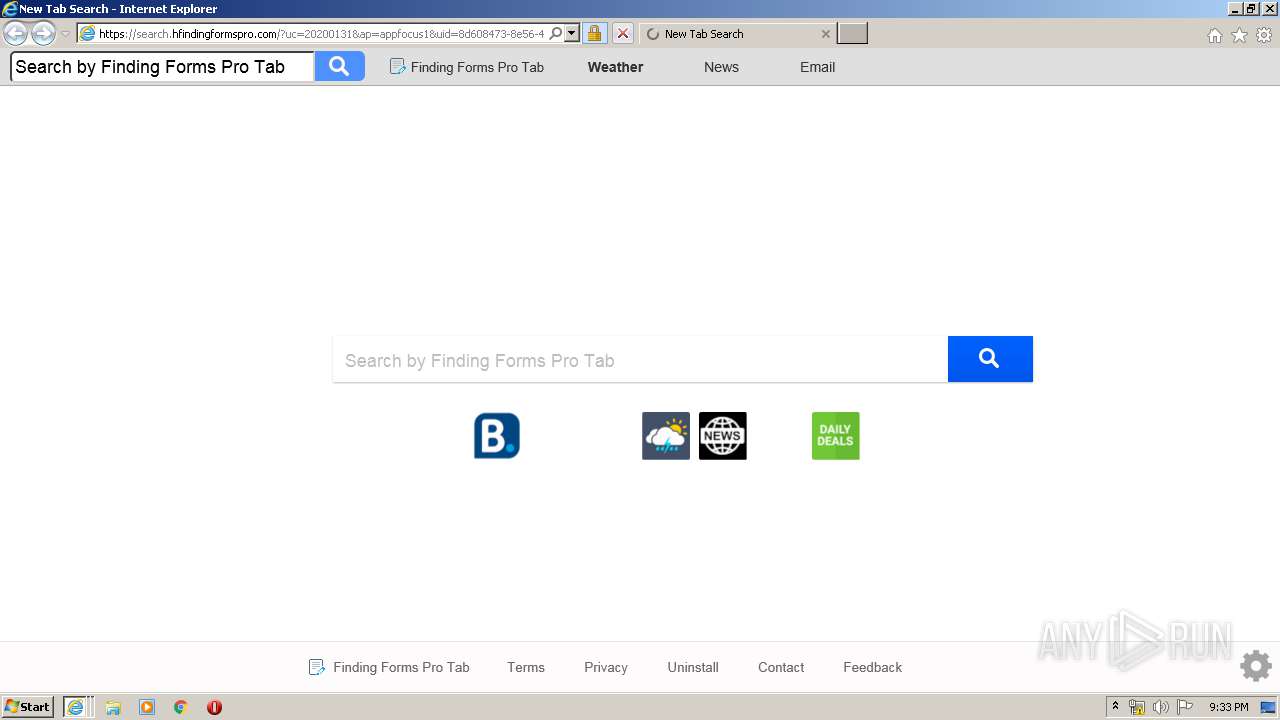Open Windows Explorer folder taskbar icon
The width and height of the screenshot is (1280, 720).
point(113,707)
